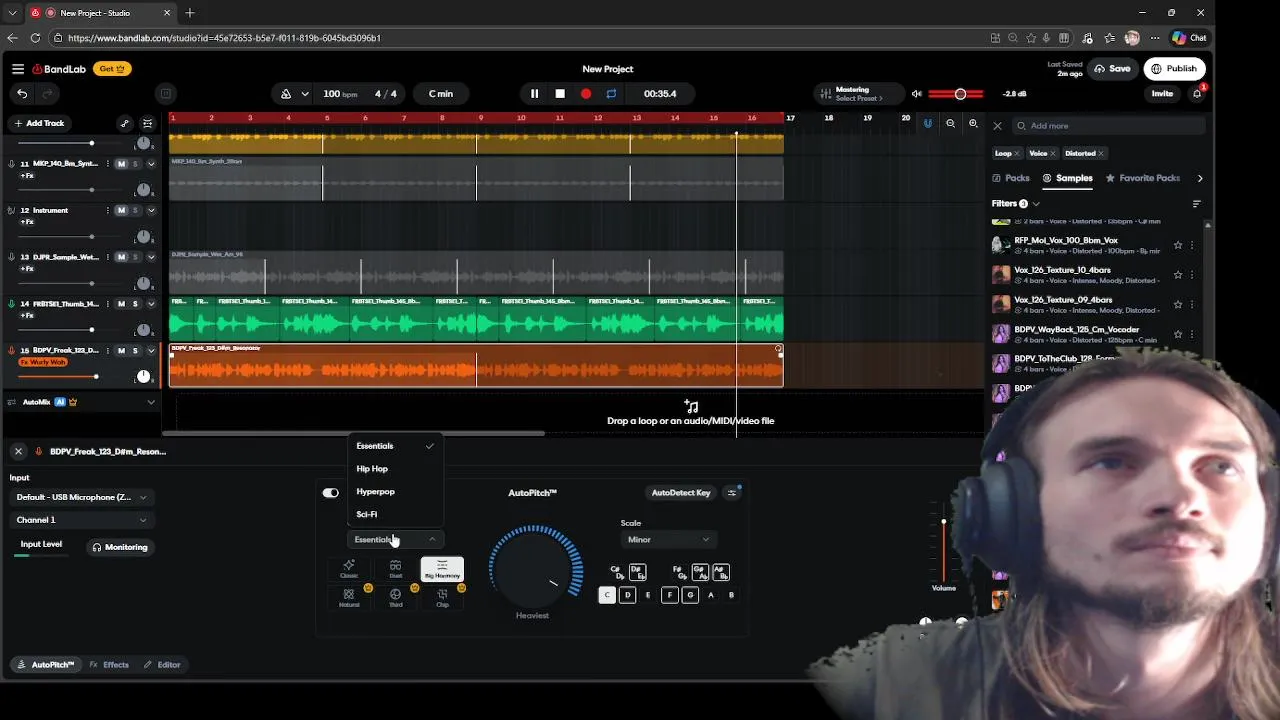The image size is (1280, 720).
Task: Open the Channel 1 dropdown
Action: (81, 520)
